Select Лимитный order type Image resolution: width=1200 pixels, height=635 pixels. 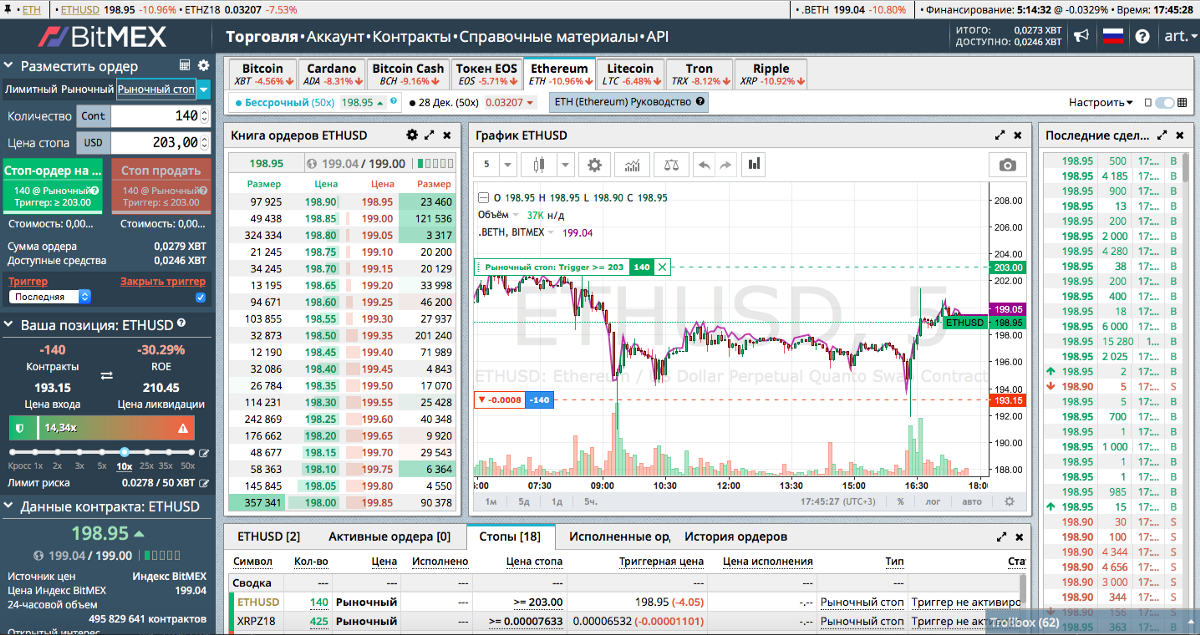31,89
